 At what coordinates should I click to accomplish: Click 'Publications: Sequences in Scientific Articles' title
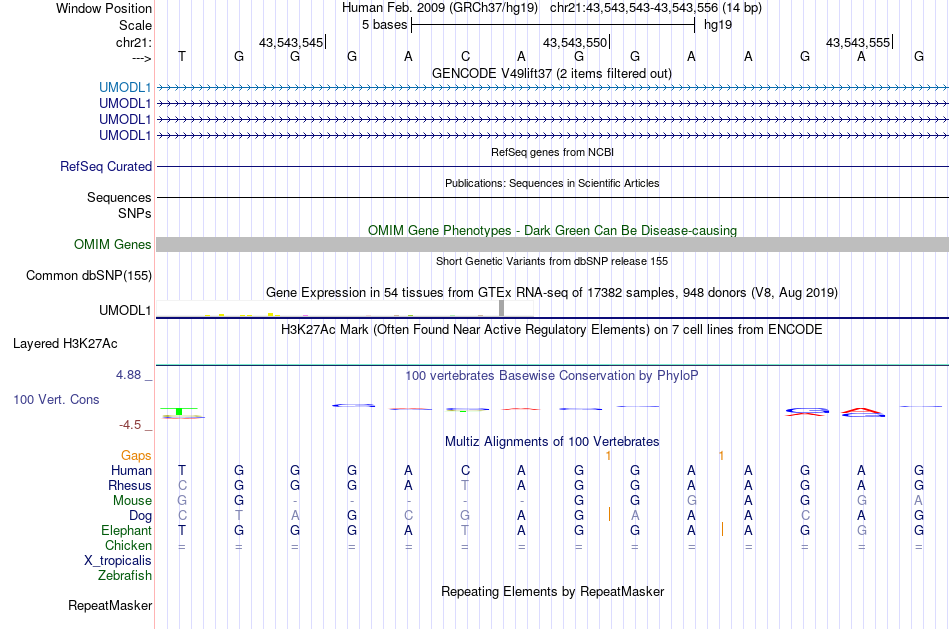[552, 183]
